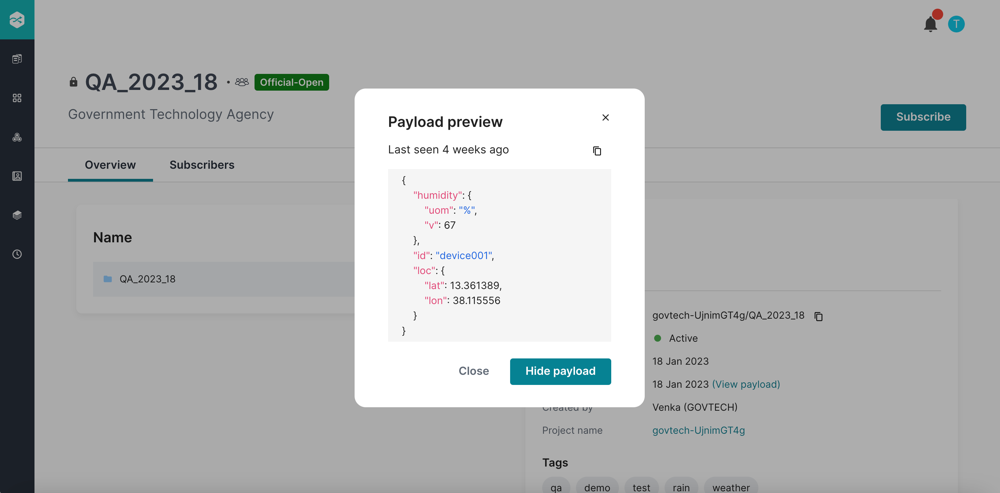Screen dimensions: 1000x493
Task: Click the View payload link
Action: coord(746,384)
